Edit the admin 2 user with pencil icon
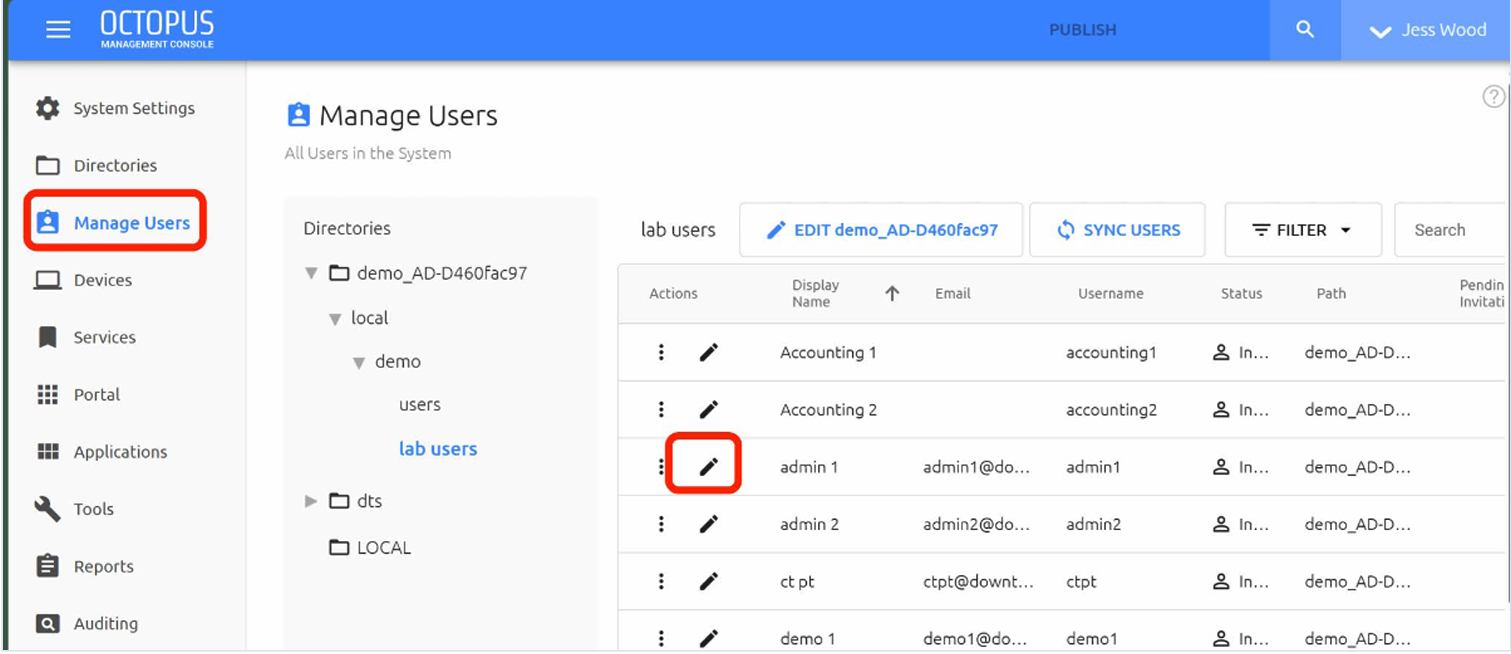The height and width of the screenshot is (654, 1511). point(709,523)
